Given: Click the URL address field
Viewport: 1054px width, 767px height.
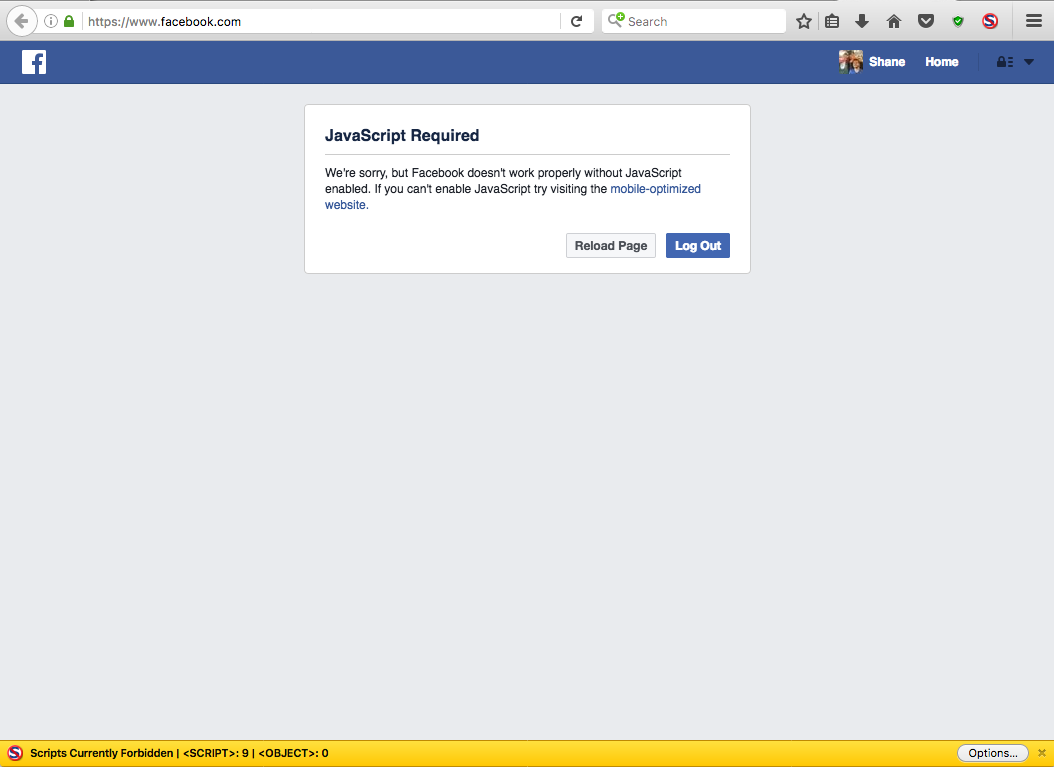Looking at the screenshot, I should coord(321,22).
